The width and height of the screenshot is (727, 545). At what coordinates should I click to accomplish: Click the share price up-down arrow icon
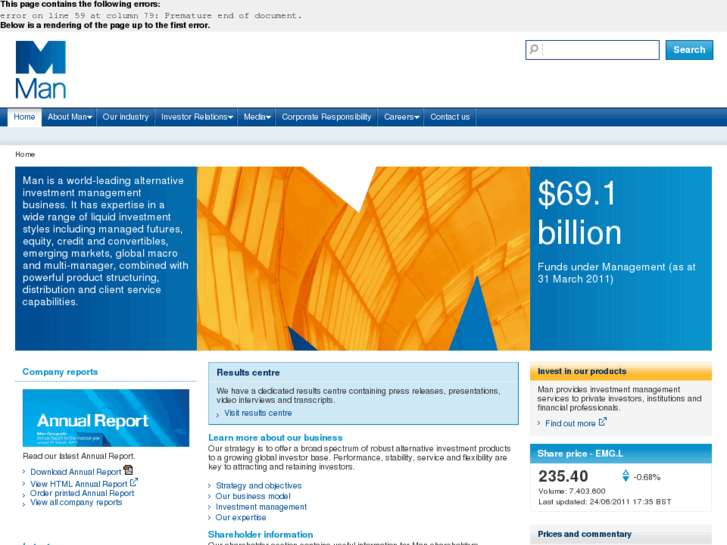625,475
